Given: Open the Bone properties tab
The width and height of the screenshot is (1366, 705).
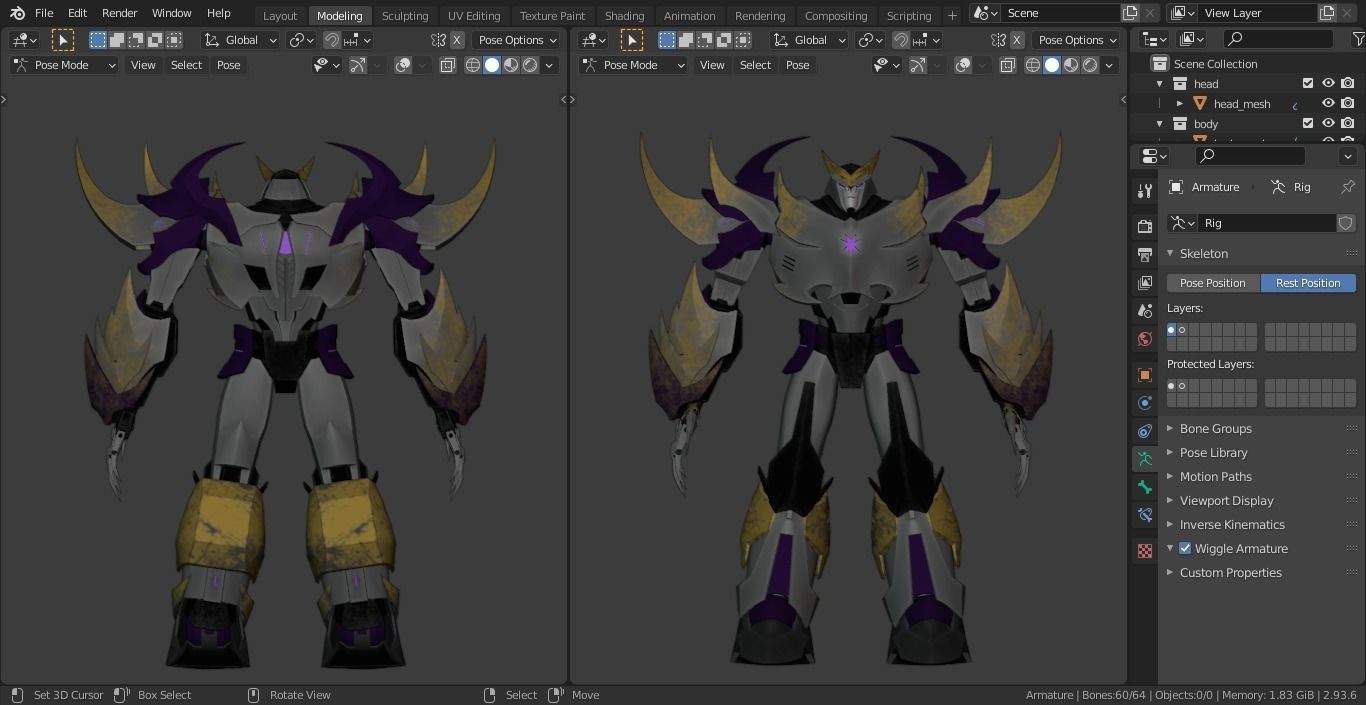Looking at the screenshot, I should (1145, 487).
